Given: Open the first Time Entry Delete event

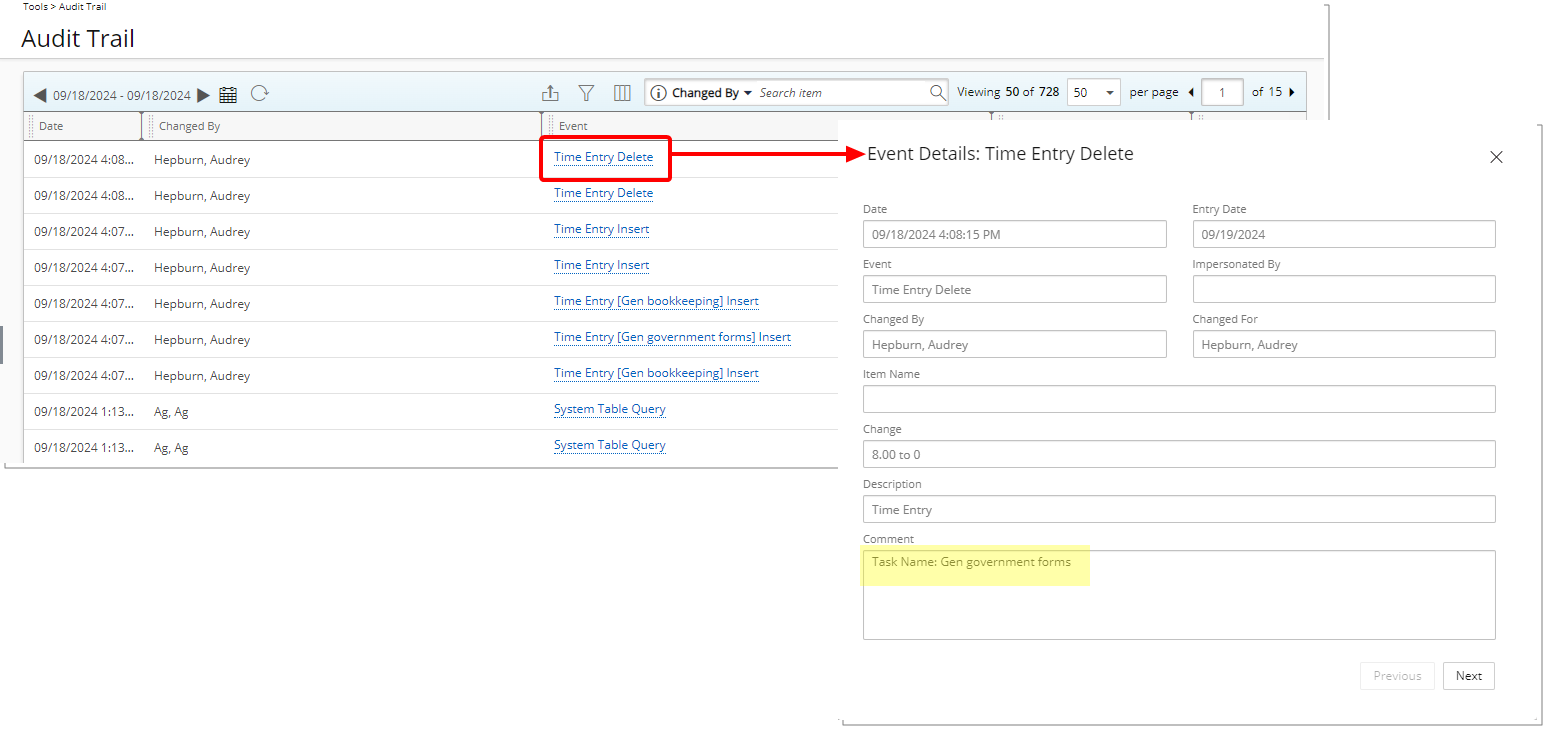Looking at the screenshot, I should (605, 157).
